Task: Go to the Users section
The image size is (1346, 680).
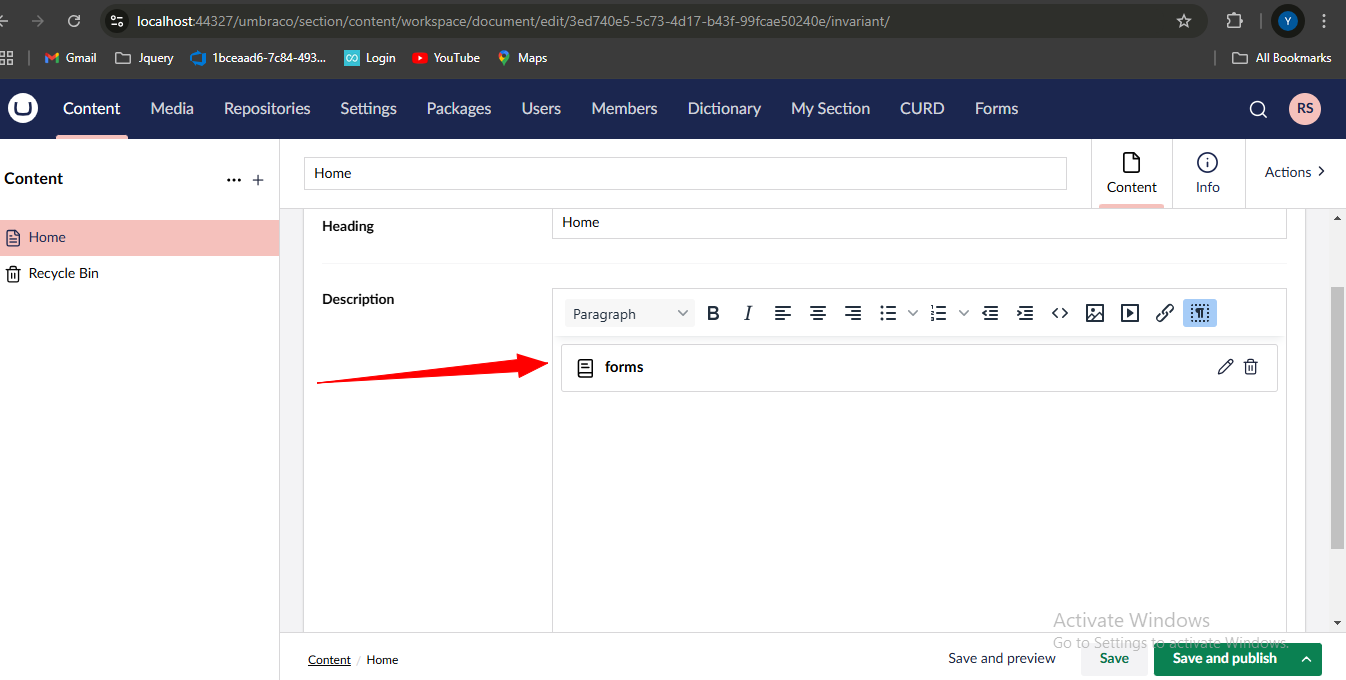Action: click(541, 108)
